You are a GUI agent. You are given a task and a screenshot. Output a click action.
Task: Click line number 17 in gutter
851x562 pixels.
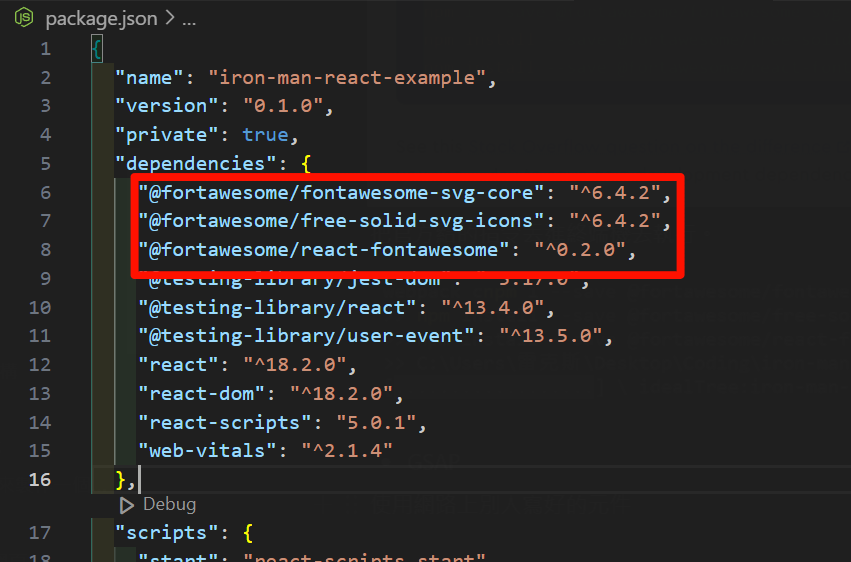pos(40,533)
